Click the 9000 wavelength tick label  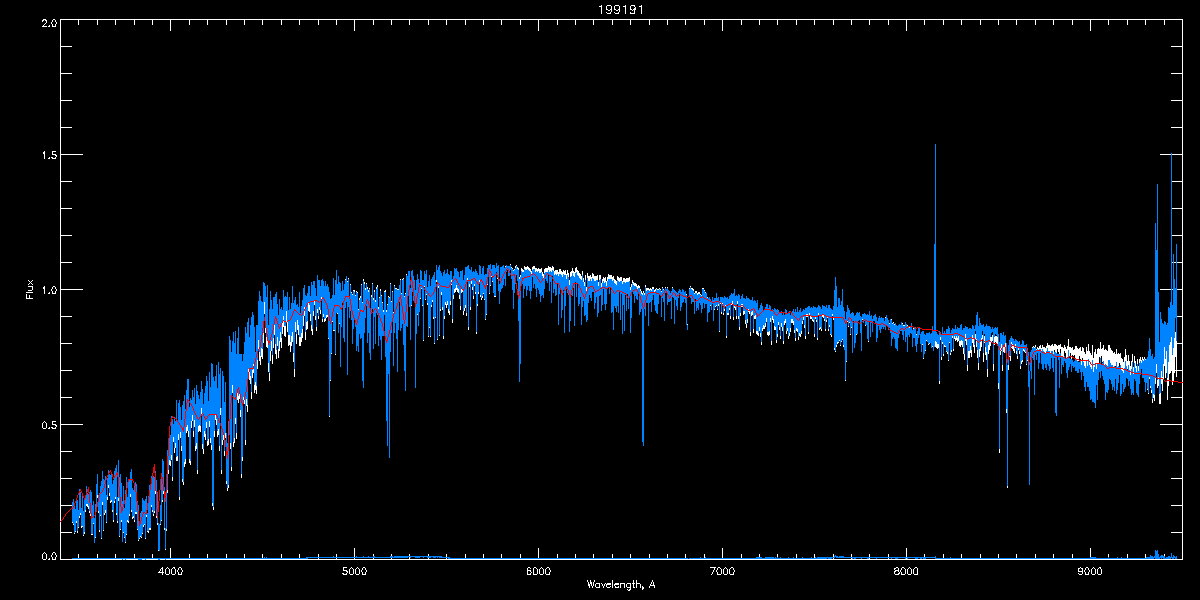(1090, 571)
